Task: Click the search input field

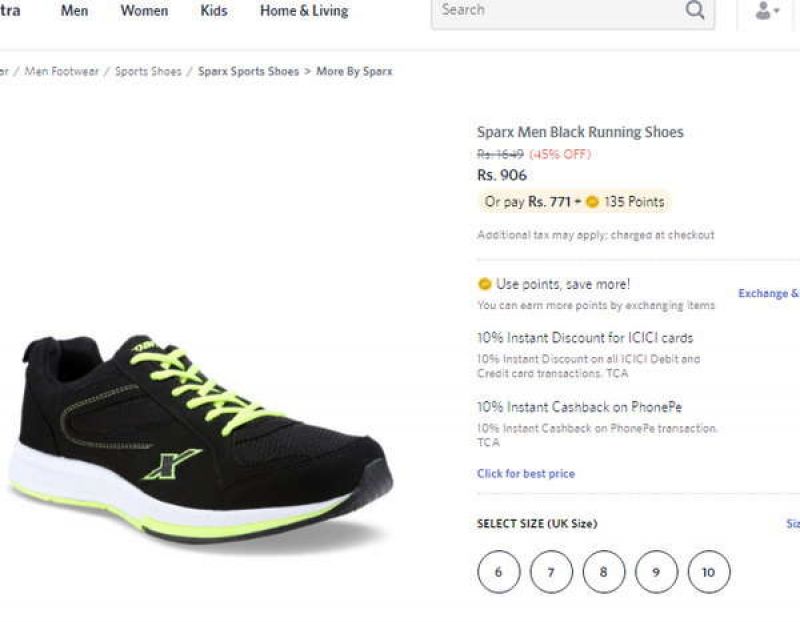Action: click(550, 10)
